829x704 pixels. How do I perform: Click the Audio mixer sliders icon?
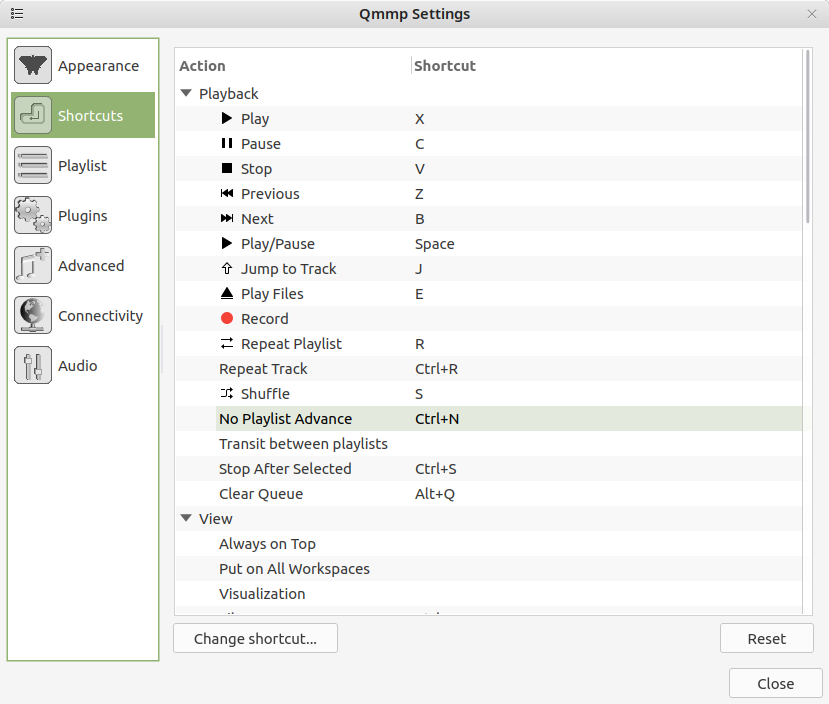(x=33, y=365)
